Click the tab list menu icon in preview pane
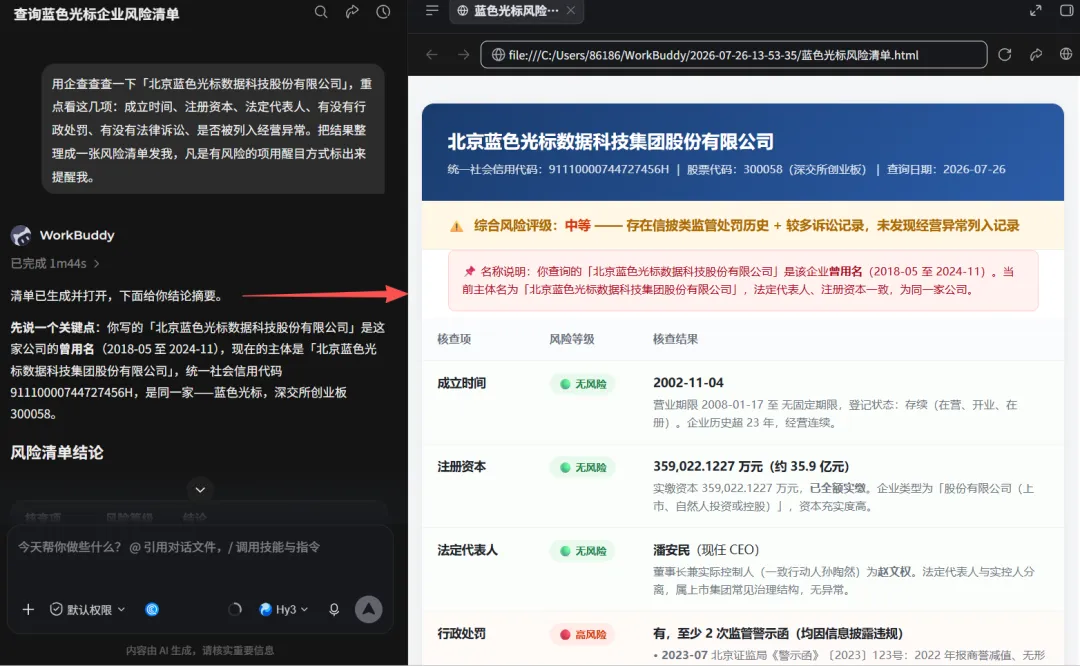This screenshot has width=1080, height=666. coord(432,10)
